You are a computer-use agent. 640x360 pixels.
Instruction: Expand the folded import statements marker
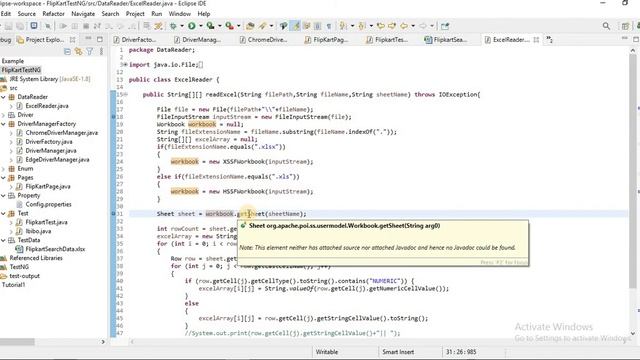(x=125, y=65)
